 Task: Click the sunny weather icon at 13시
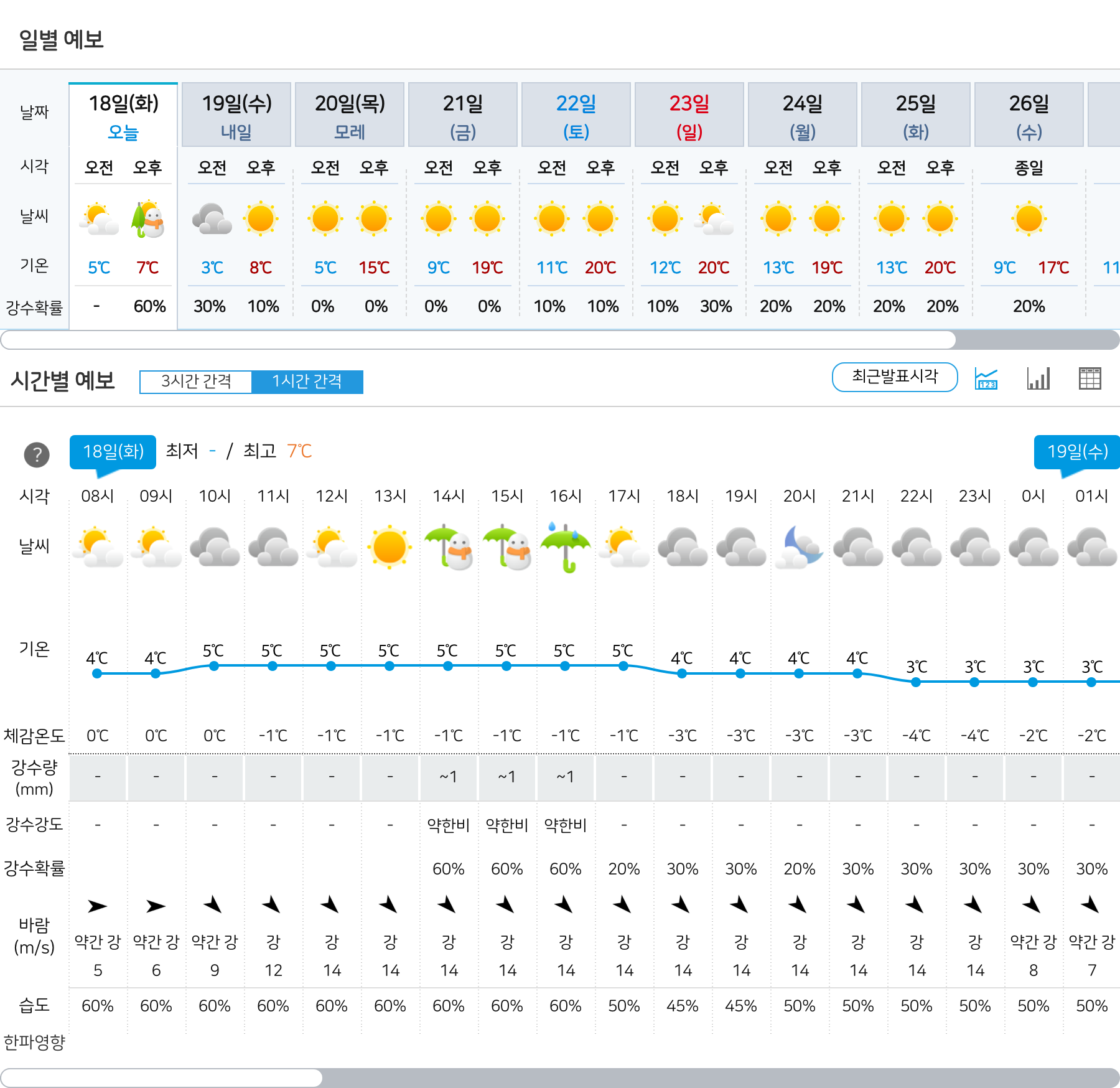389,548
